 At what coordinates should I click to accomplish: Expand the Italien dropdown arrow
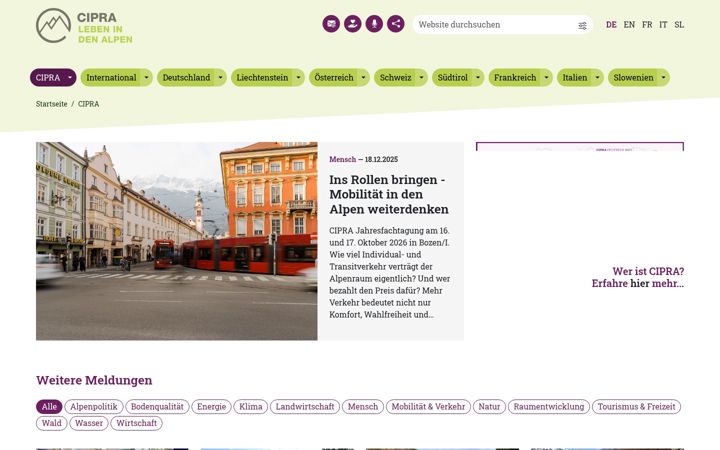tap(597, 78)
